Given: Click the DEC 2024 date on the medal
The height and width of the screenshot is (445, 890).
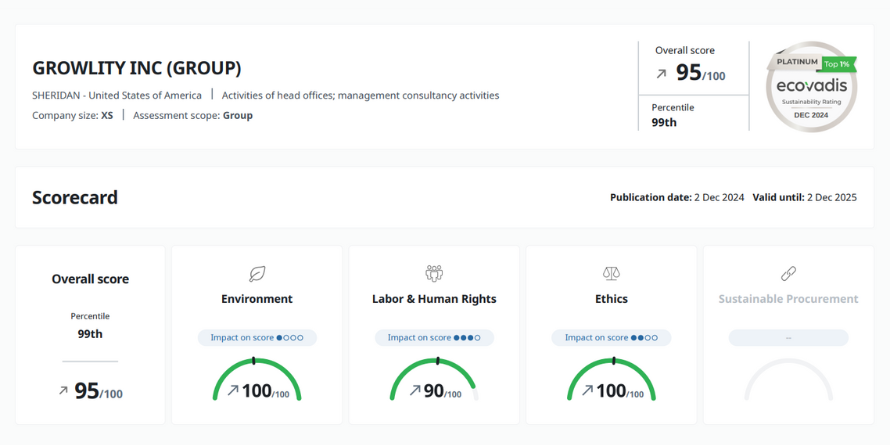Looking at the screenshot, I should tap(812, 115).
